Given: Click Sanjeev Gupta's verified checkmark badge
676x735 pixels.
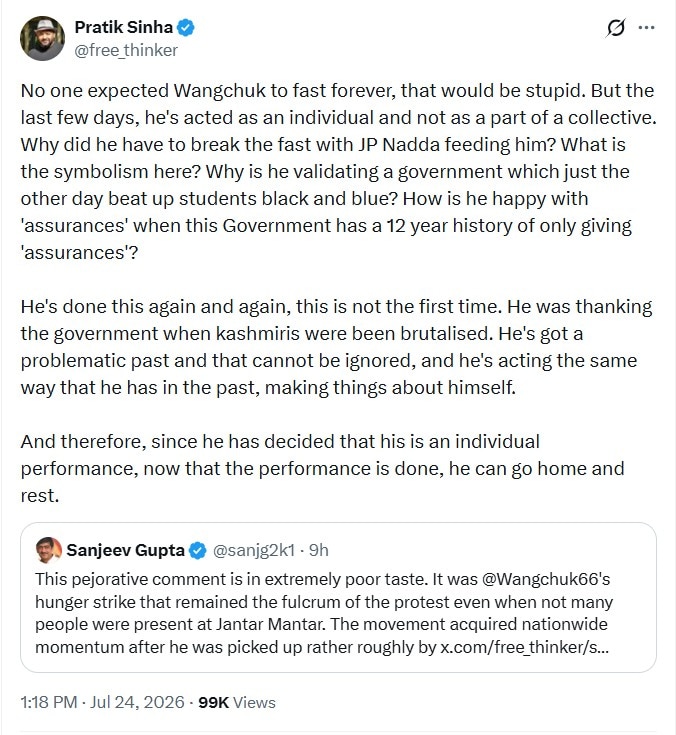Looking at the screenshot, I should (x=197, y=550).
